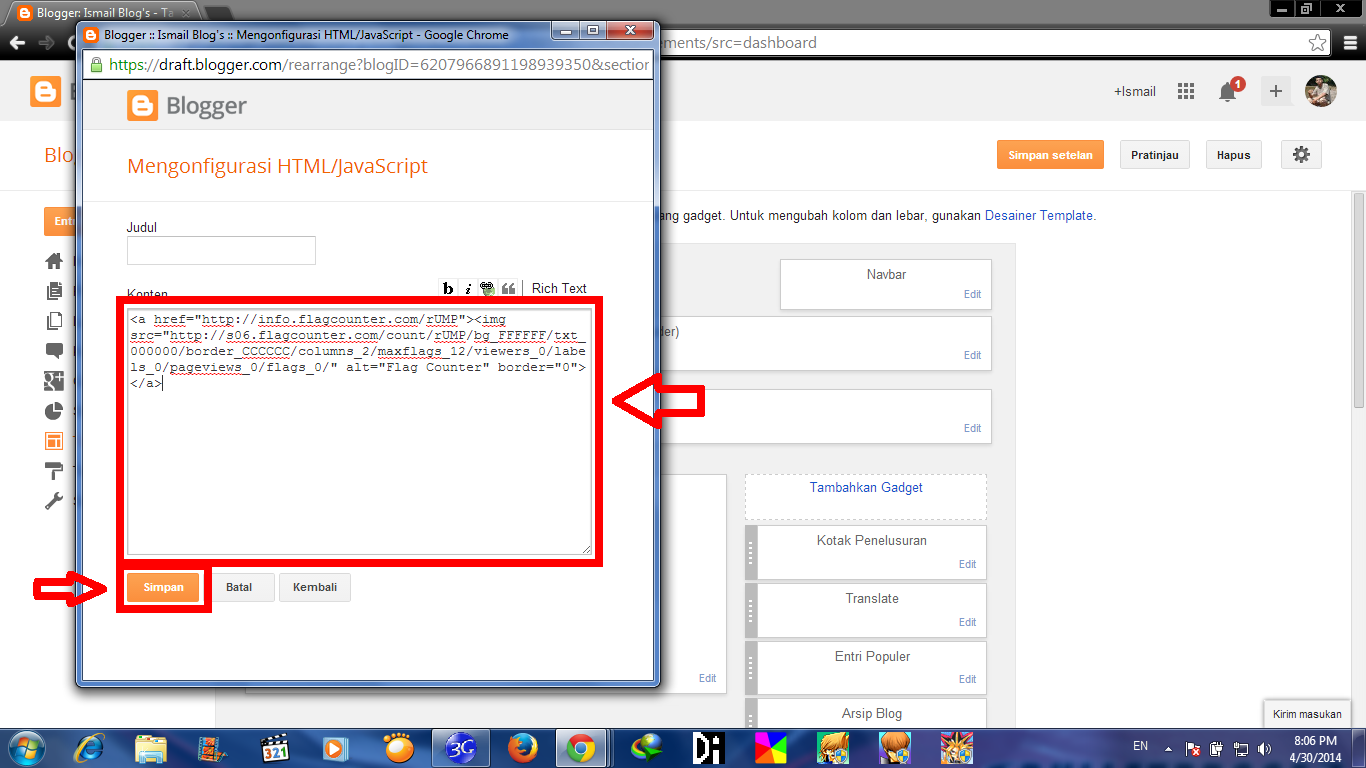Viewport: 1366px width, 768px height.
Task: Open the Comments icon in Blogger sidebar
Action: [x=54, y=351]
